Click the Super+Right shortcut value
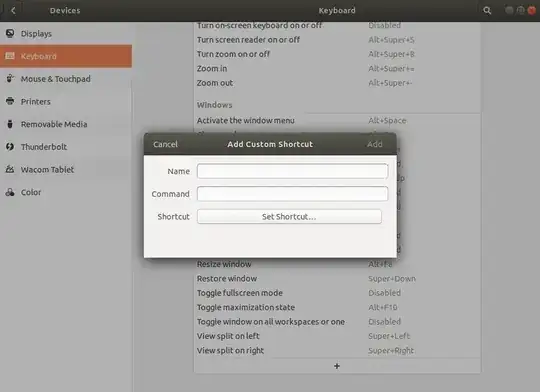Image resolution: width=540 pixels, height=392 pixels. (x=391, y=351)
